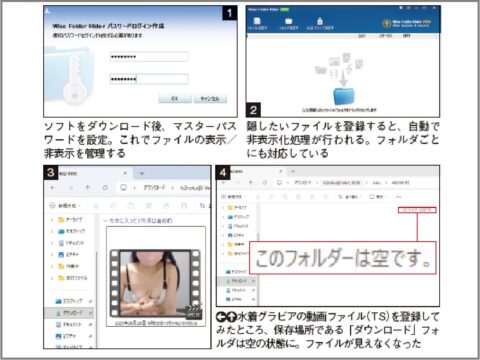Open a new tab in the empty-folder Explorer window
Viewport: 480px width, 360px height.
293,171
